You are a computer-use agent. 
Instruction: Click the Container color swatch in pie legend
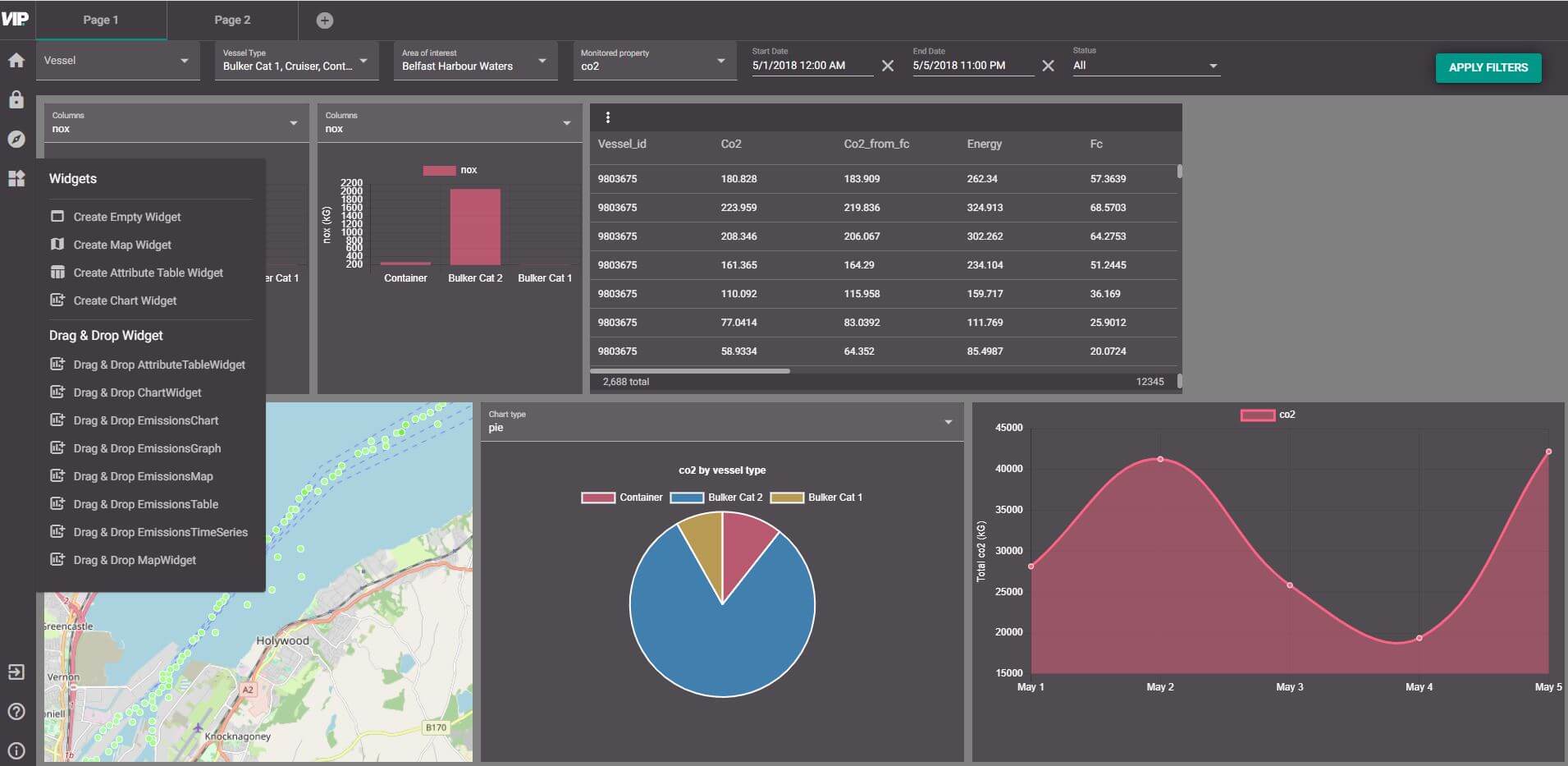click(597, 497)
